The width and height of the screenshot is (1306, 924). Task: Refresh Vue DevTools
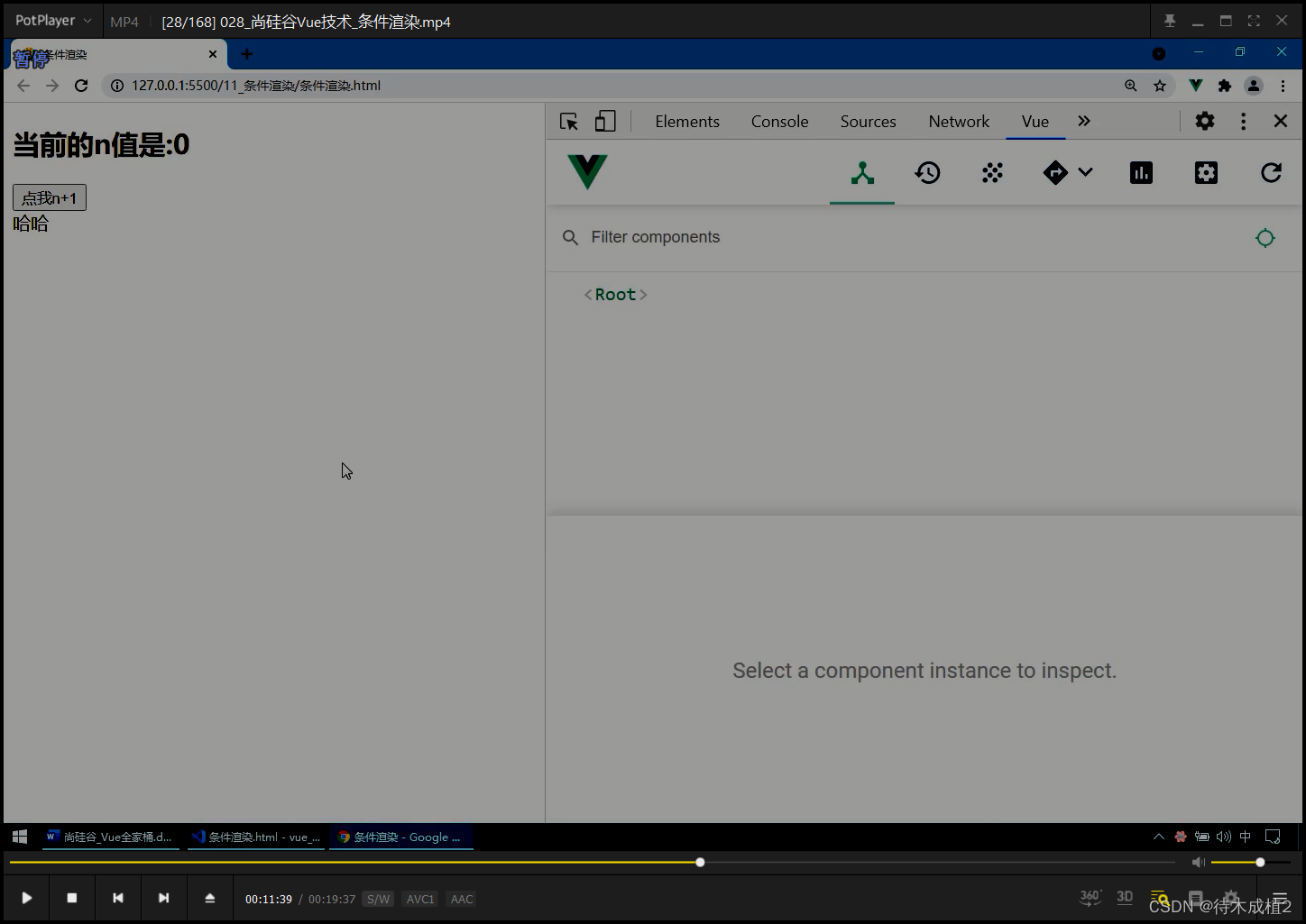click(x=1271, y=173)
